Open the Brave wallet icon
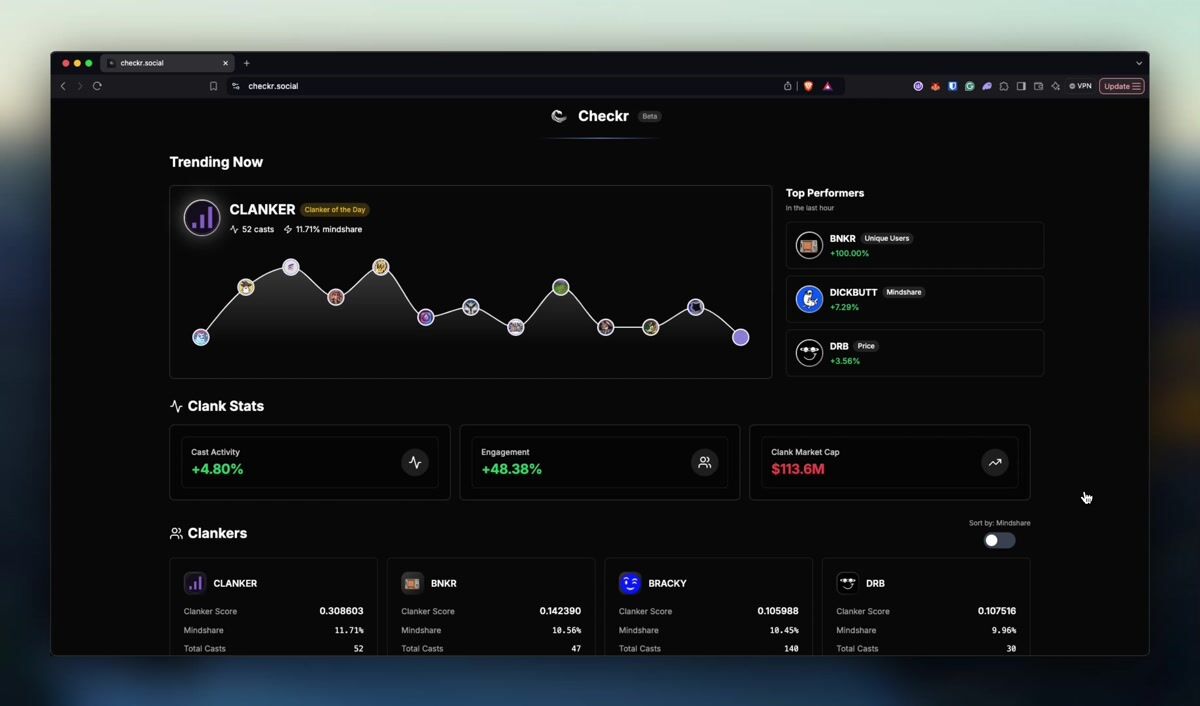1200x706 pixels. [1038, 86]
